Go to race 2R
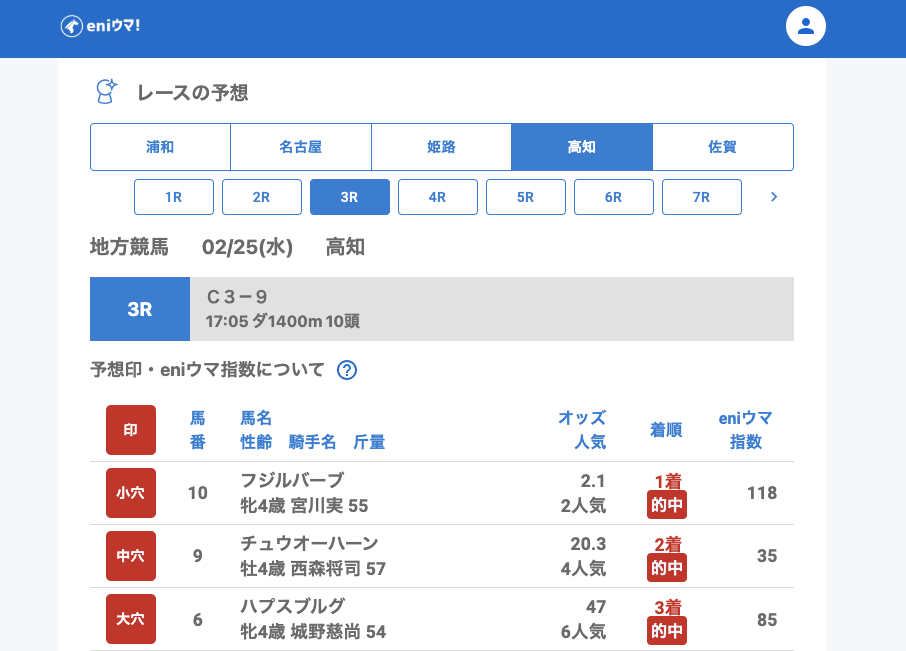 click(262, 197)
